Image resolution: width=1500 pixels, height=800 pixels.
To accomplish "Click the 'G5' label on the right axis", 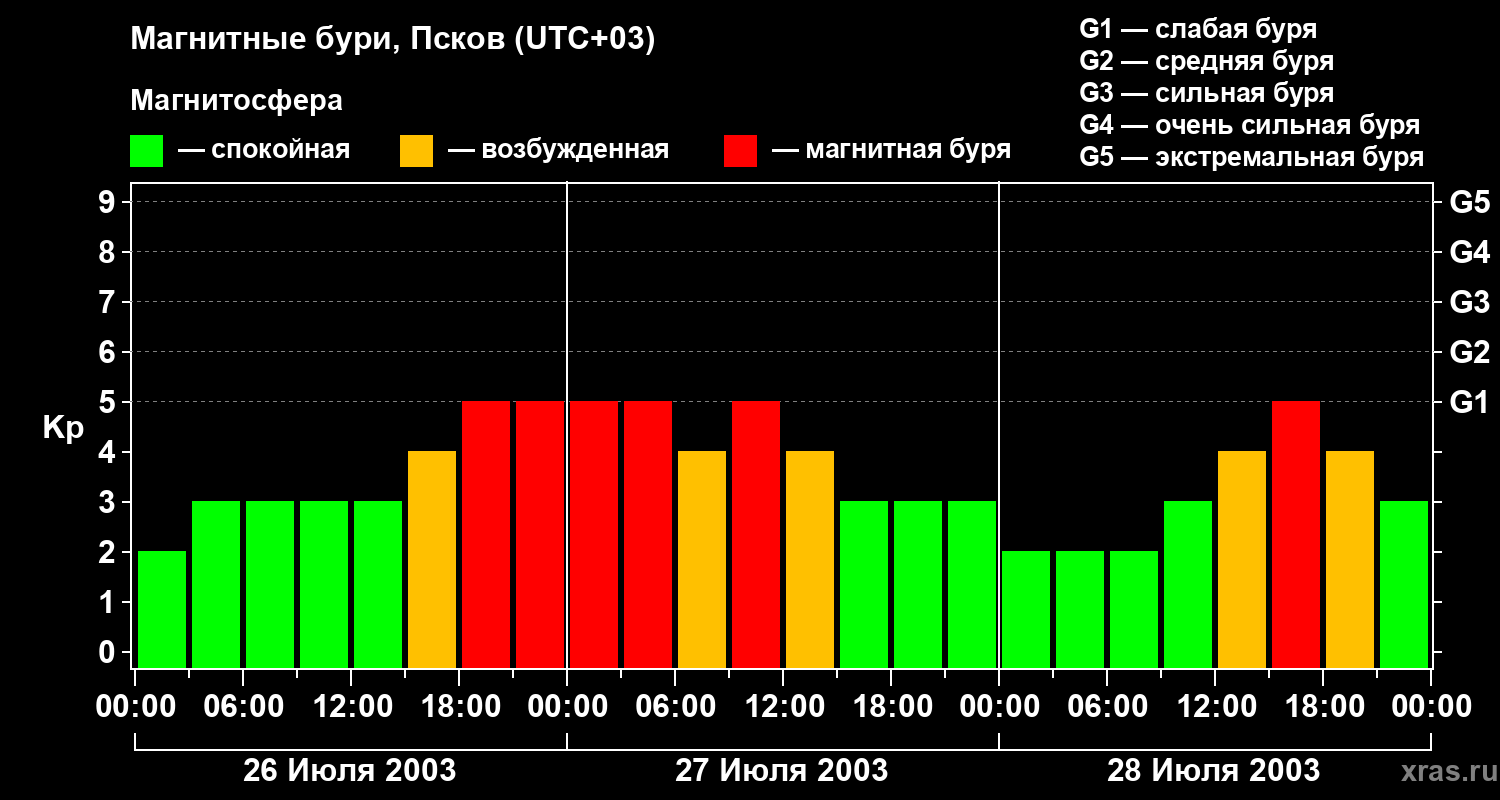I will coord(1470,202).
